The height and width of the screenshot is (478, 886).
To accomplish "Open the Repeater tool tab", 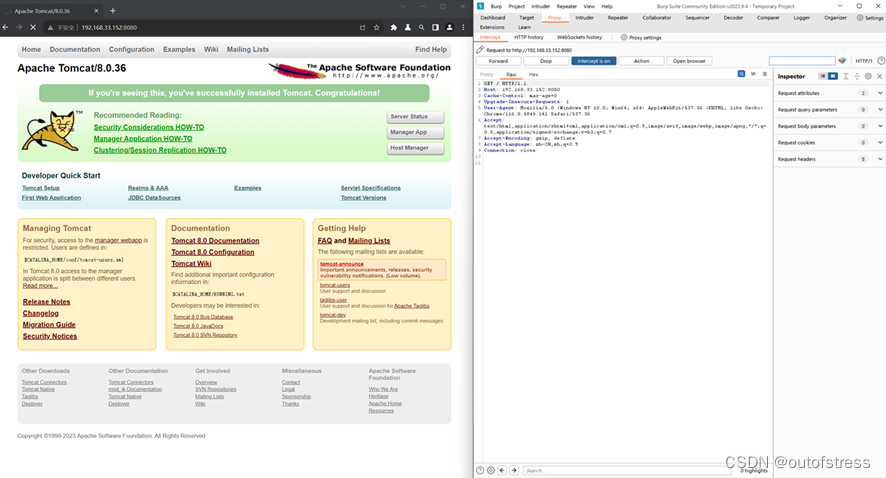I will (x=618, y=18).
